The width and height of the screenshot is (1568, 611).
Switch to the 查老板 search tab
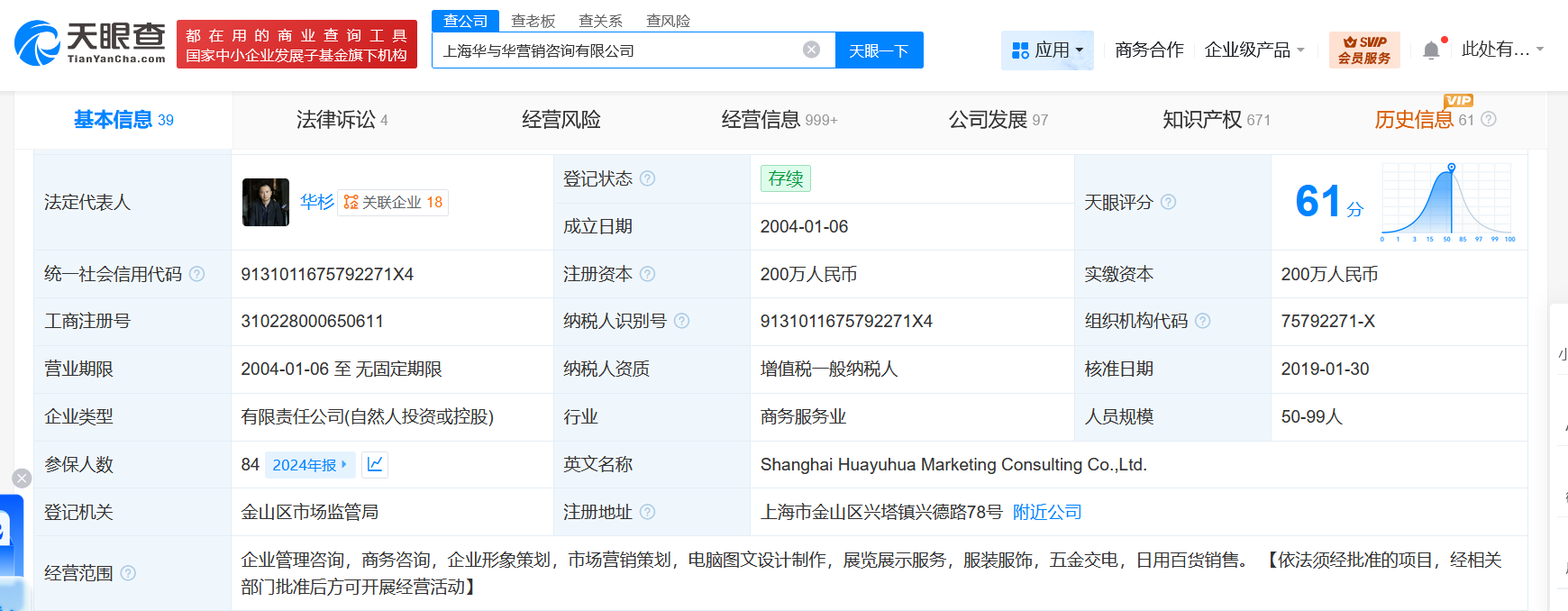point(533,20)
